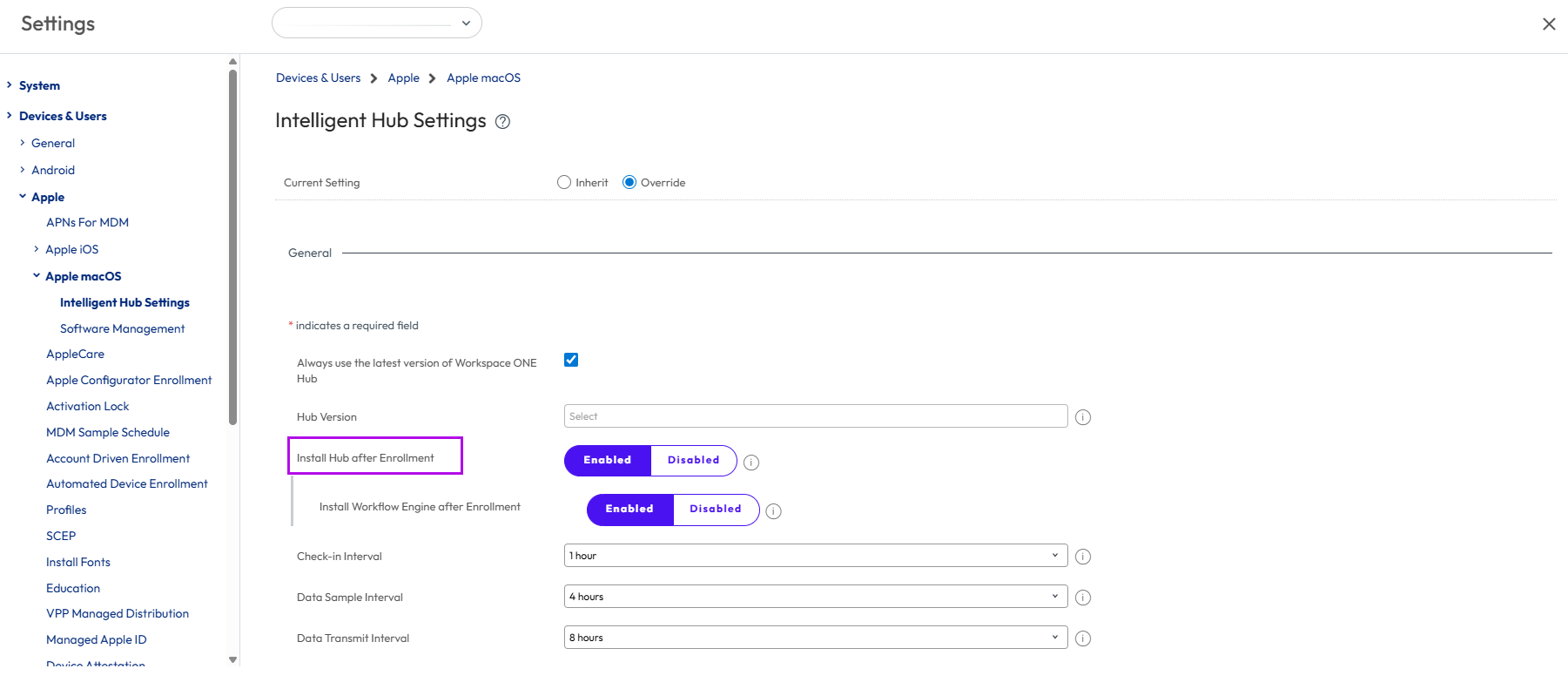
Task: Click the Hub Version select field
Action: pos(816,416)
